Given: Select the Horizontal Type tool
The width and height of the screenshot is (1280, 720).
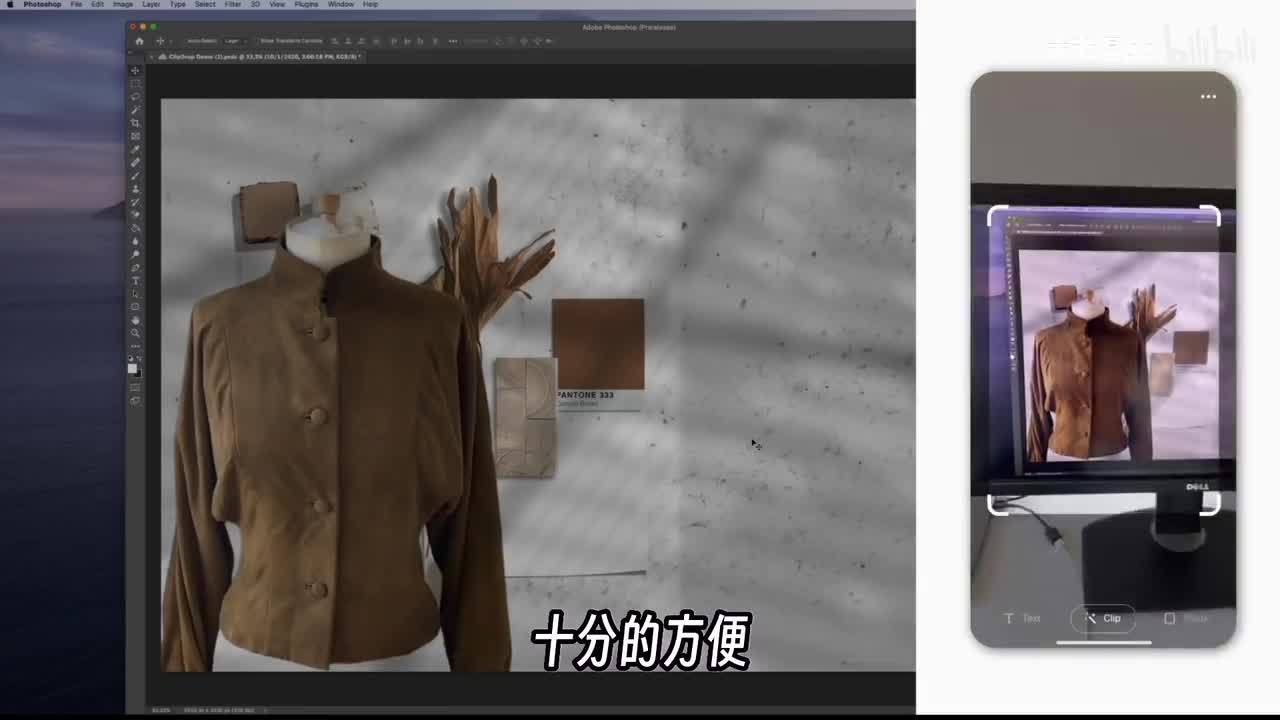Looking at the screenshot, I should pos(135,281).
